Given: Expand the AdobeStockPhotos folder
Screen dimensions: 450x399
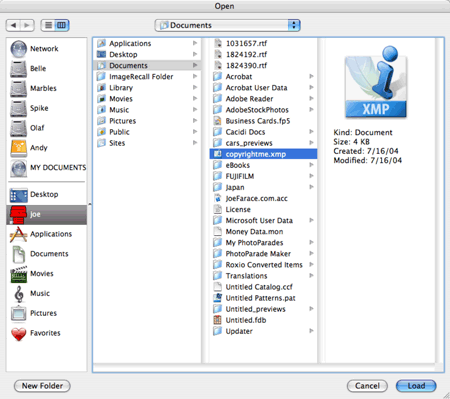Looking at the screenshot, I should tap(311, 109).
